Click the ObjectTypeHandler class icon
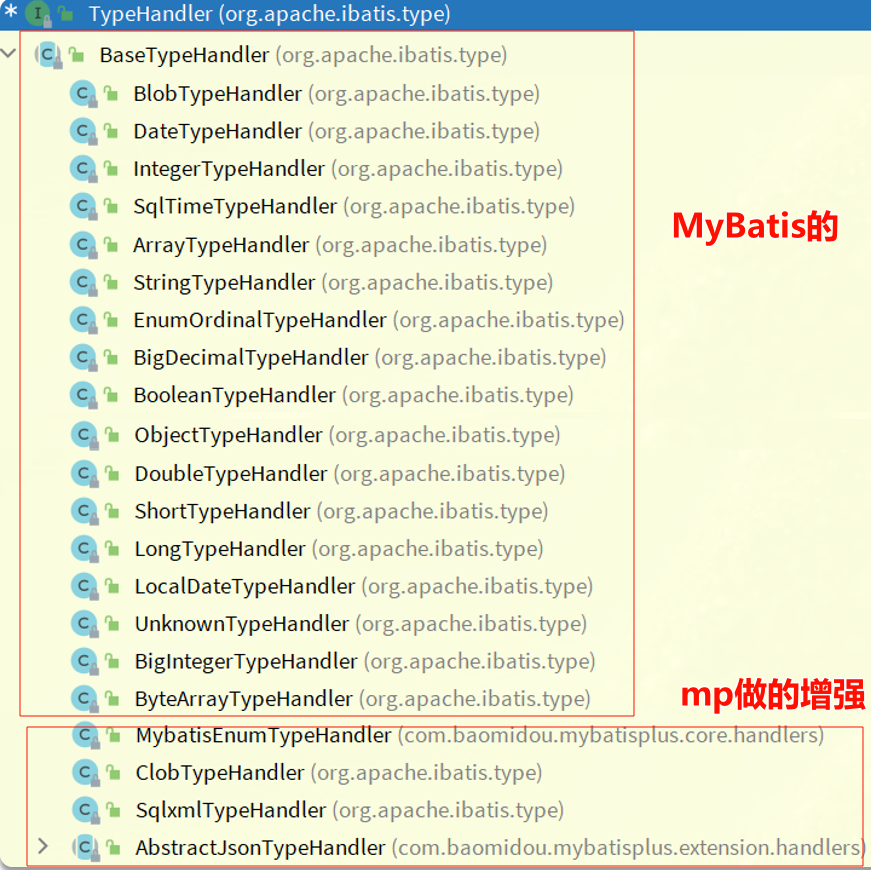This screenshot has height=870, width=871. (x=84, y=434)
